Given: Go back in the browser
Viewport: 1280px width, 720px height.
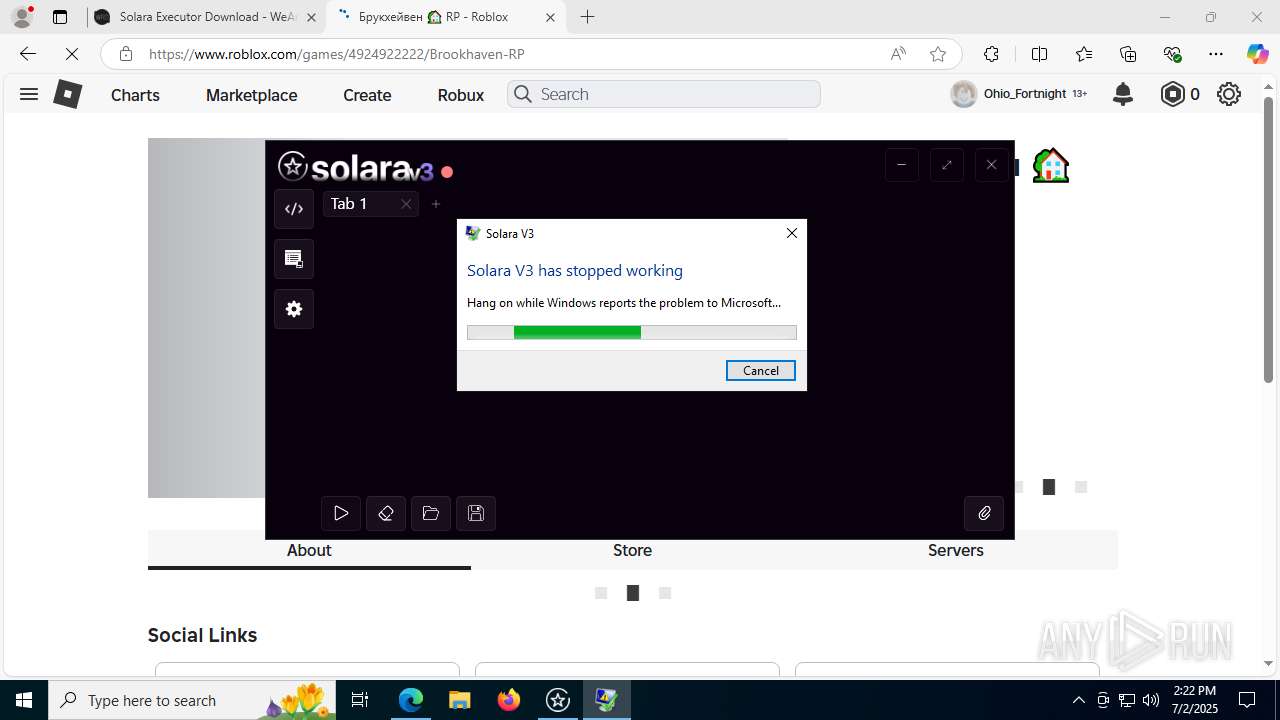Looking at the screenshot, I should pyautogui.click(x=28, y=54).
